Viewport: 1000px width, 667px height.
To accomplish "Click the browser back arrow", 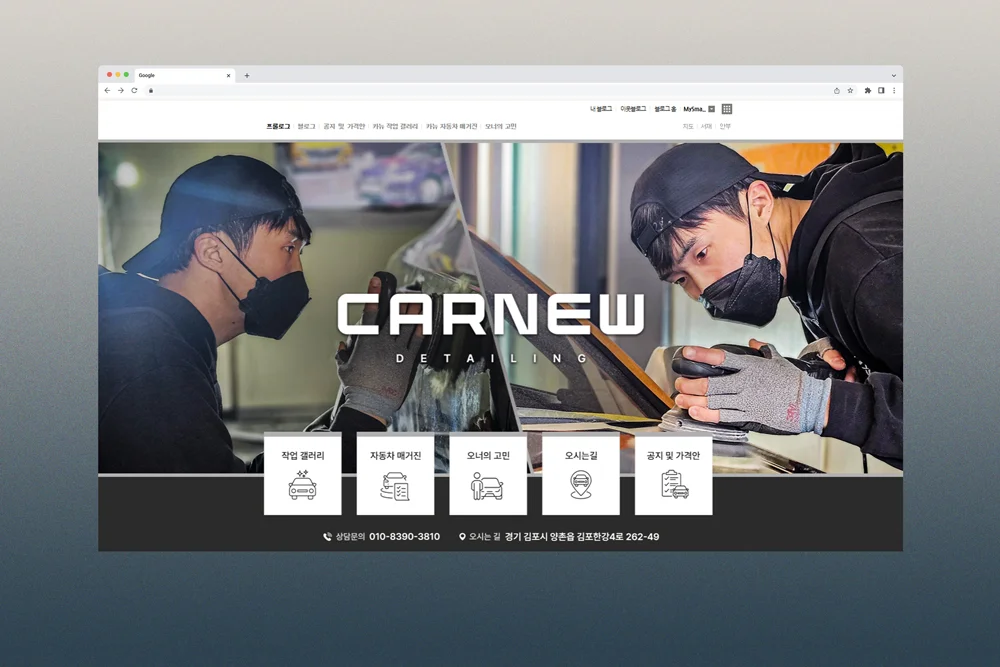I will 107,91.
